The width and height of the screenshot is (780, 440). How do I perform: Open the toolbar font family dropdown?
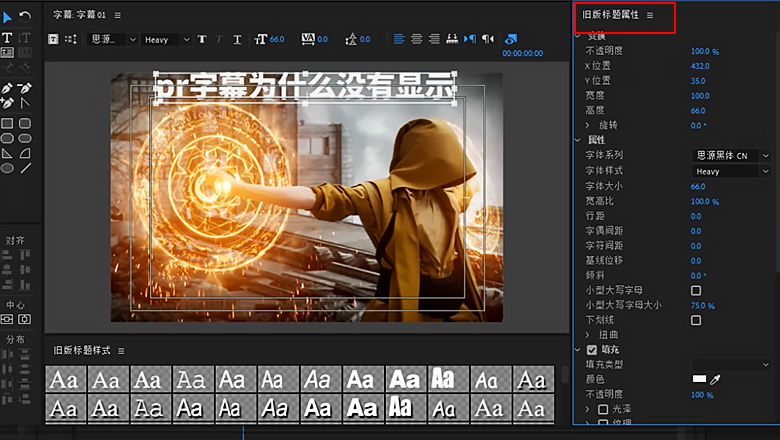(112, 39)
